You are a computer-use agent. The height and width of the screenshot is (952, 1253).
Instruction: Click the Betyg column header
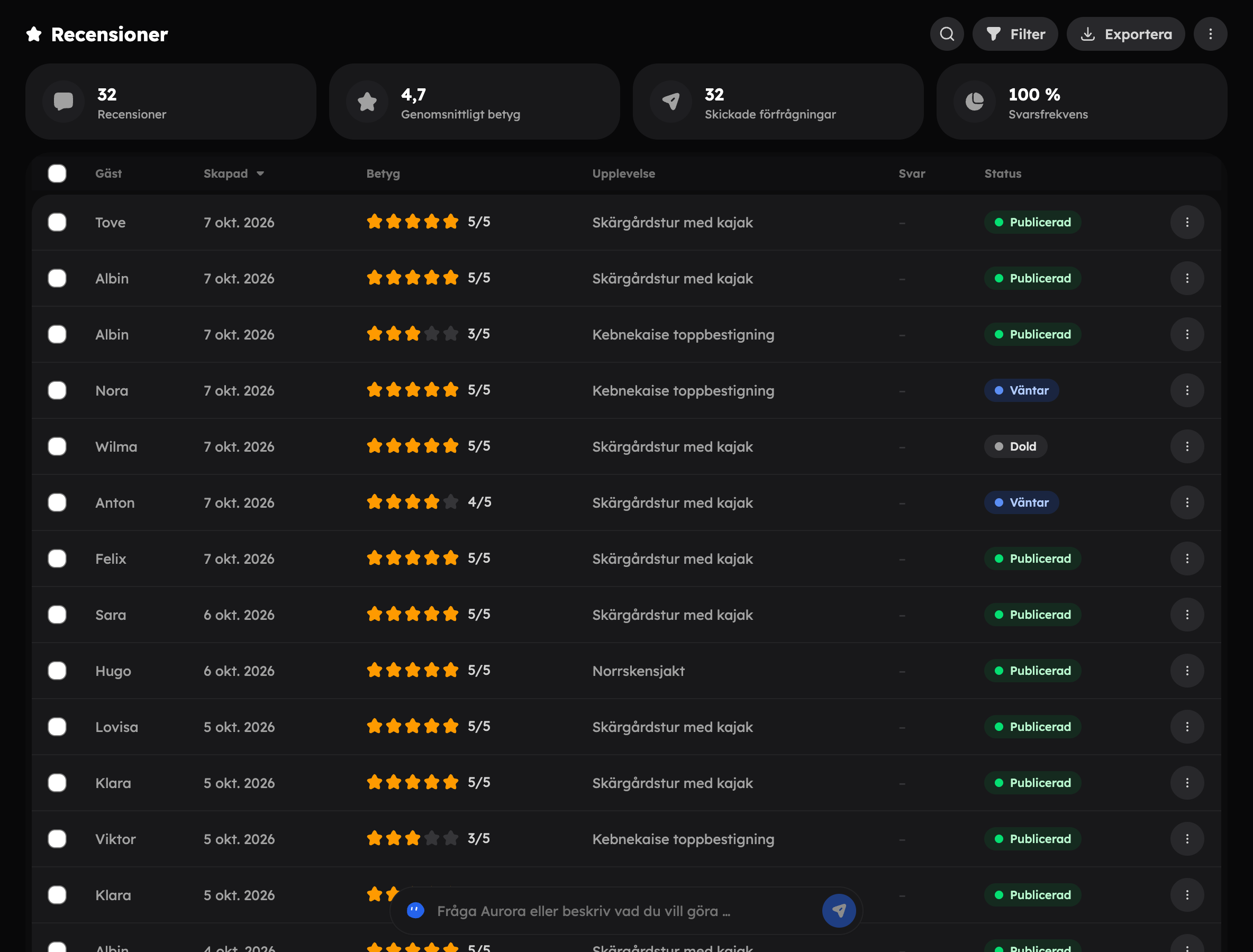(x=383, y=173)
